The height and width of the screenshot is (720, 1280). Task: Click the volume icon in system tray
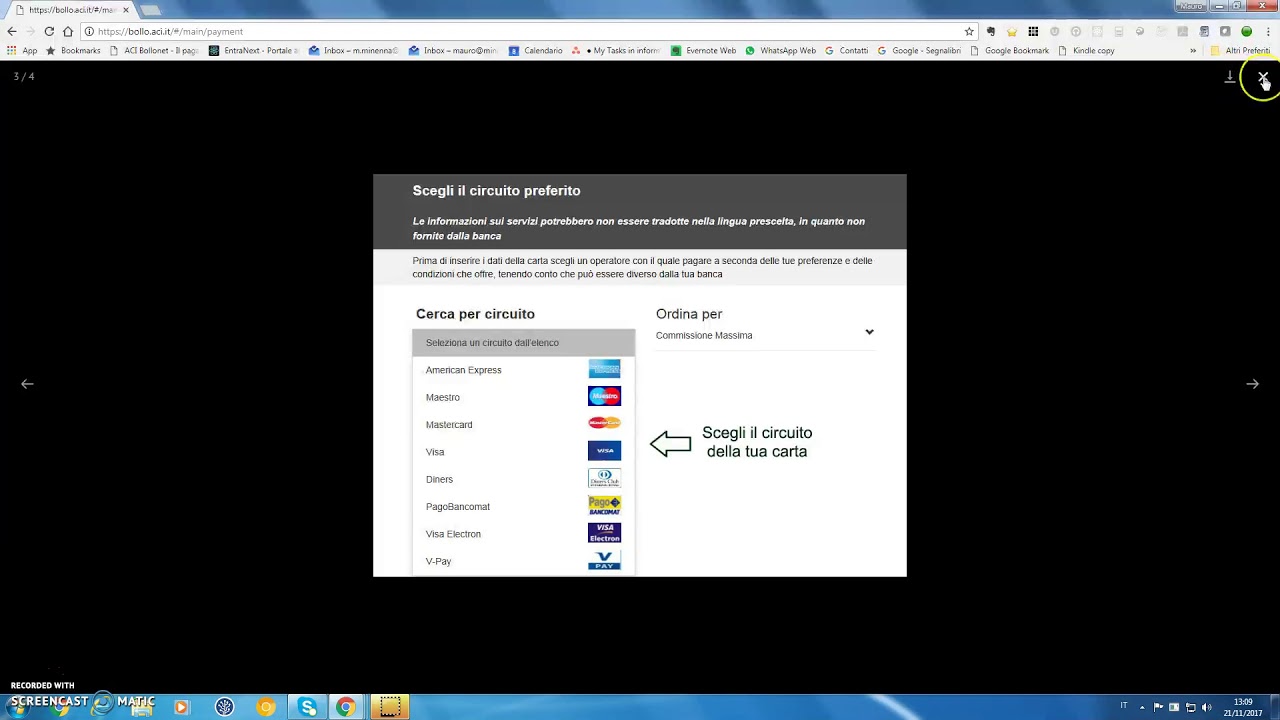pyautogui.click(x=1206, y=707)
